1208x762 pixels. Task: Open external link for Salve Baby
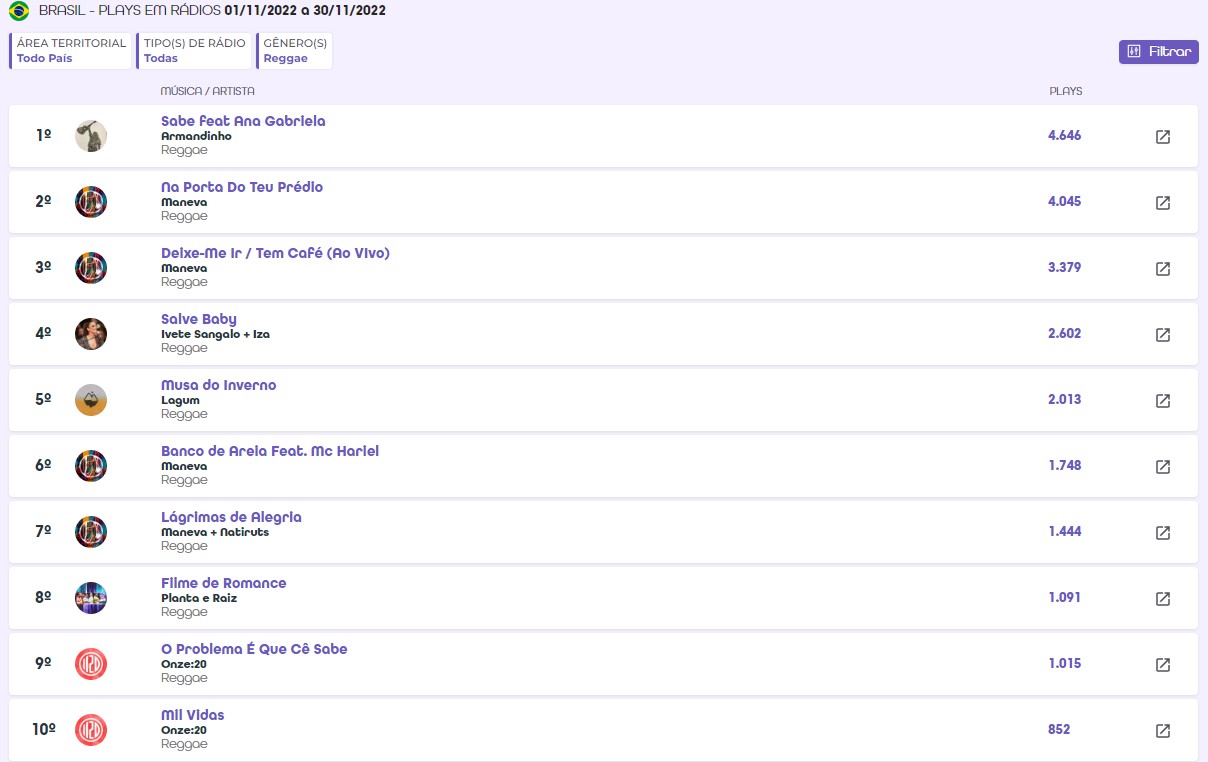pyautogui.click(x=1163, y=334)
